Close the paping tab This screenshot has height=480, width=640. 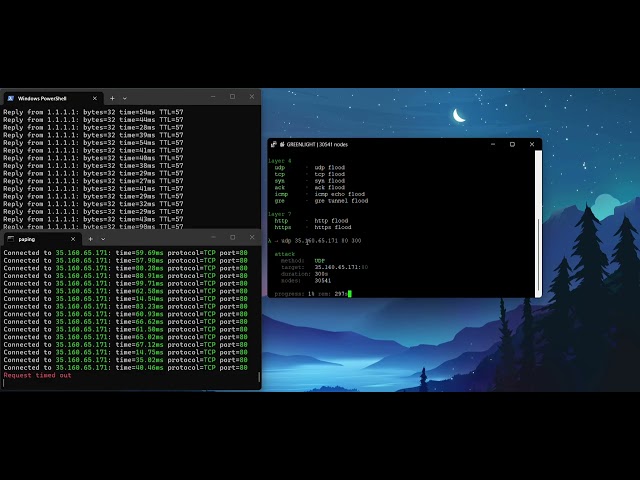73,239
